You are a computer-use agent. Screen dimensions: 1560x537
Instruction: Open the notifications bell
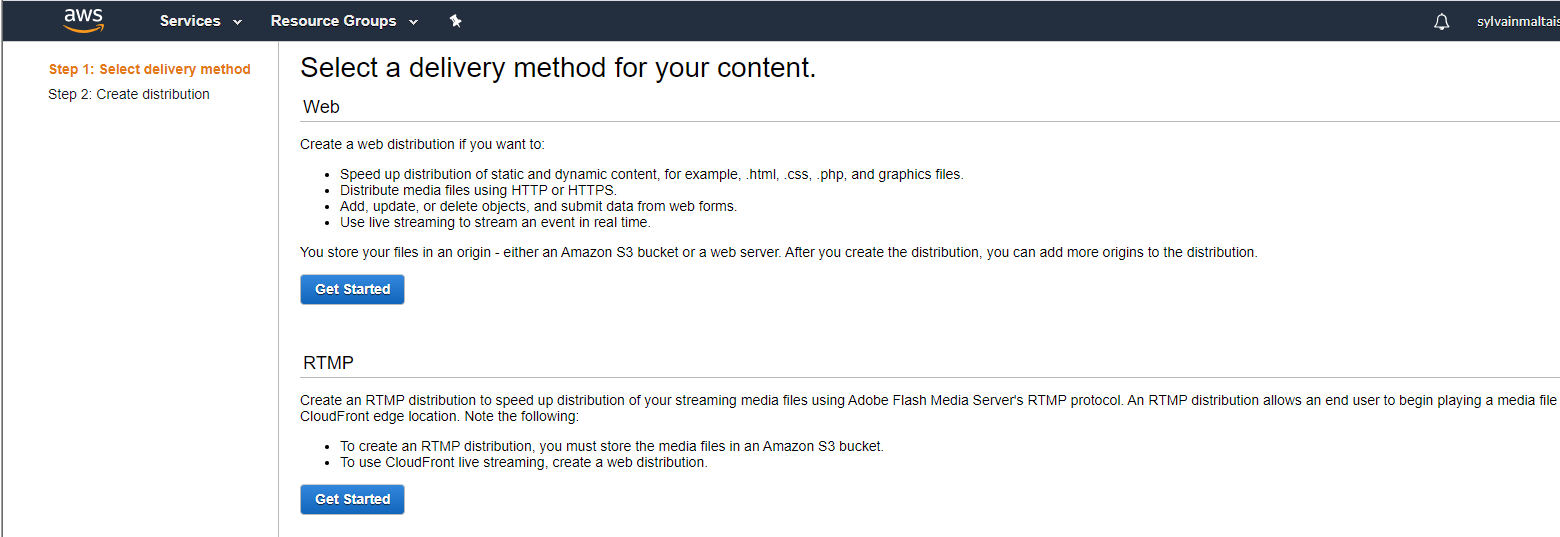1441,21
